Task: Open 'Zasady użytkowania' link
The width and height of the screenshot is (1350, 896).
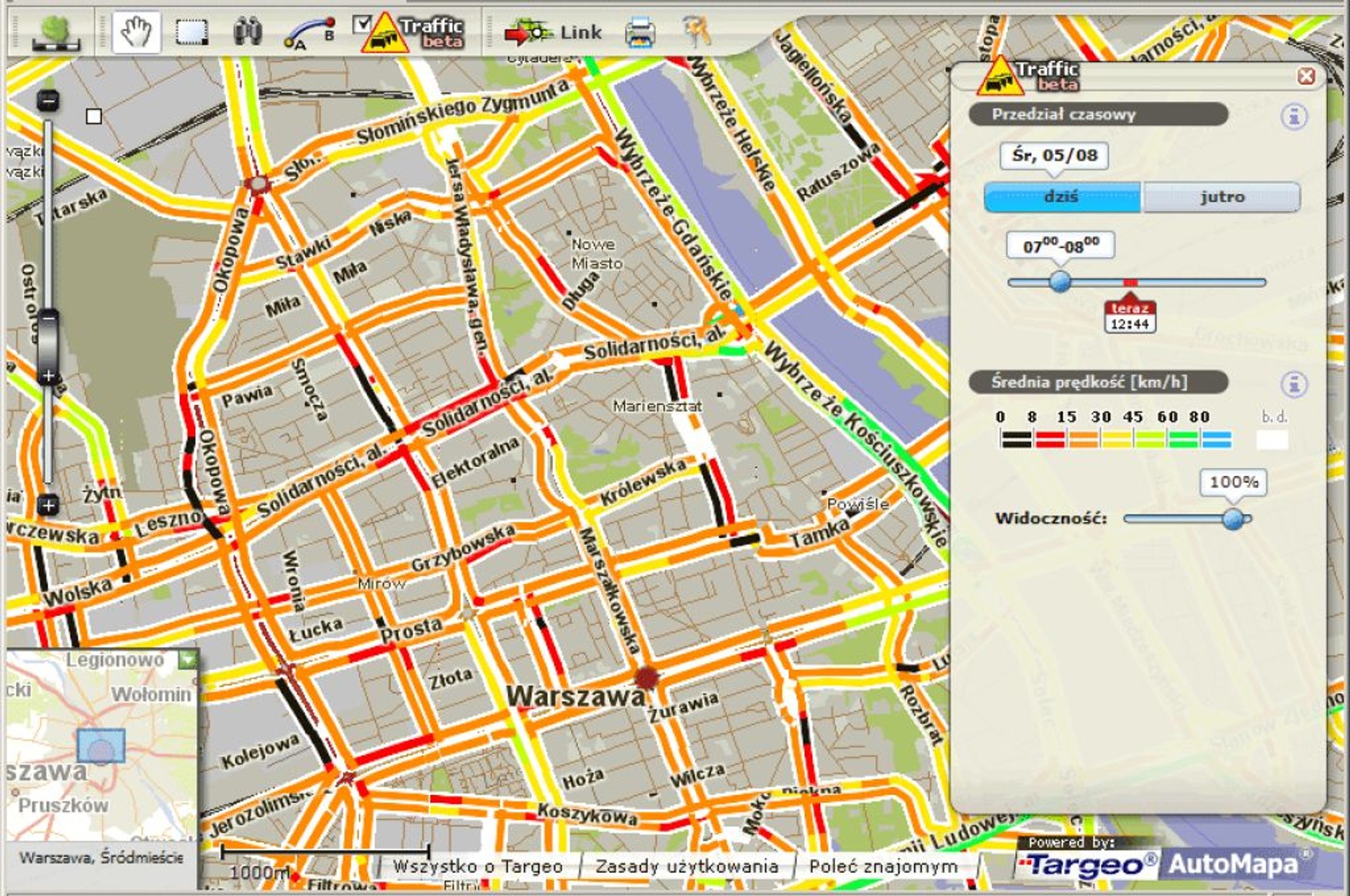Action: (686, 867)
